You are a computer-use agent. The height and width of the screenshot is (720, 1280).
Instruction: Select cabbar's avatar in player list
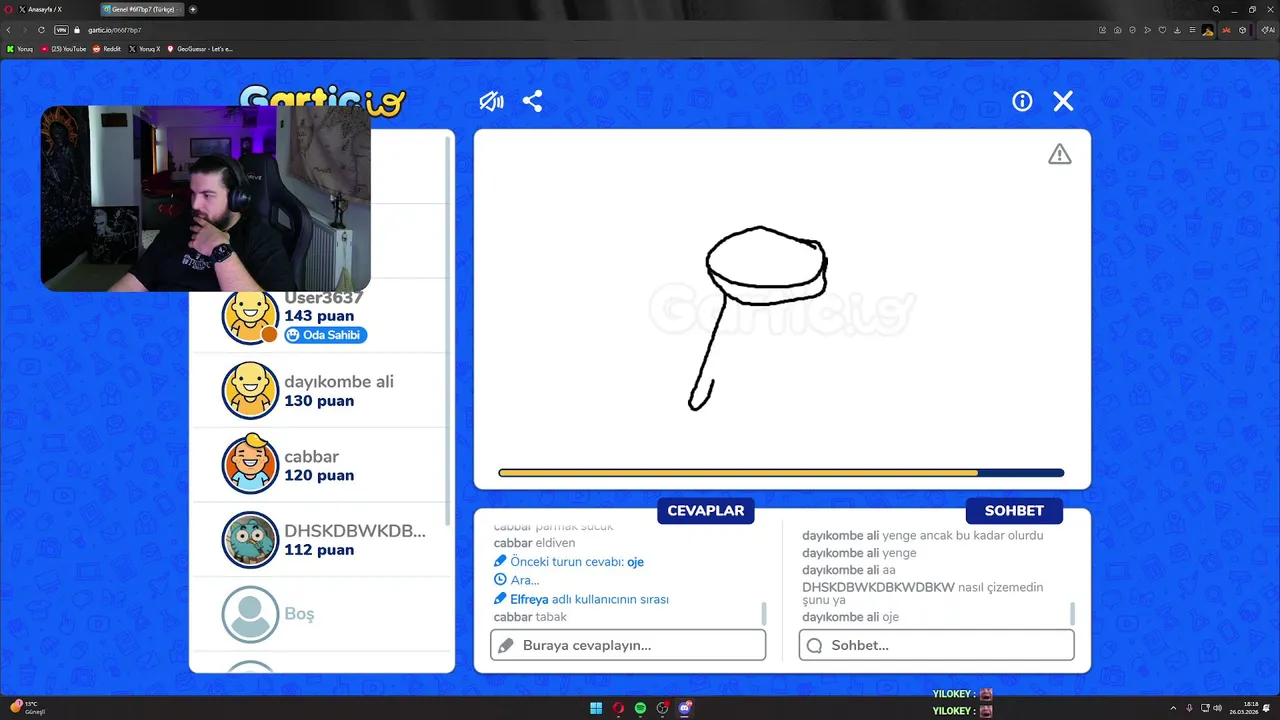[x=249, y=465]
